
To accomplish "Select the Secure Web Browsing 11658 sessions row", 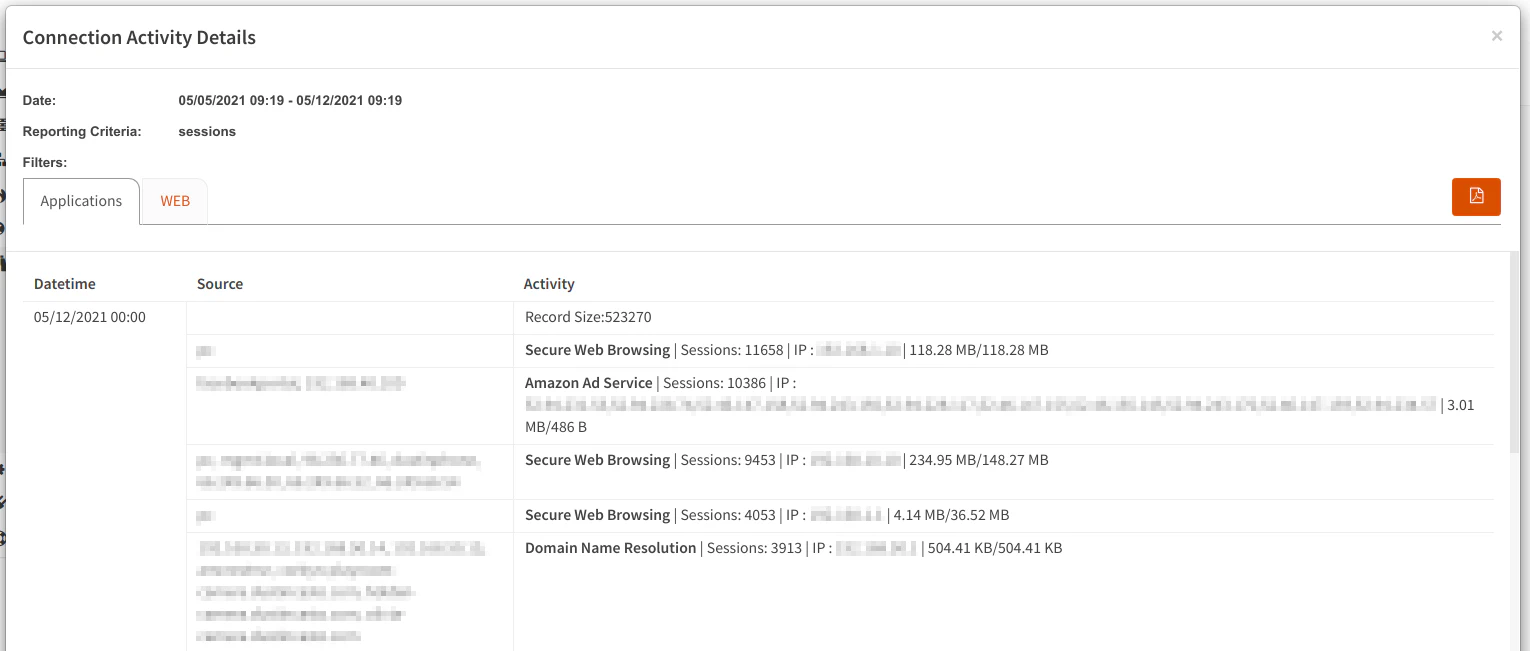I will click(840, 351).
